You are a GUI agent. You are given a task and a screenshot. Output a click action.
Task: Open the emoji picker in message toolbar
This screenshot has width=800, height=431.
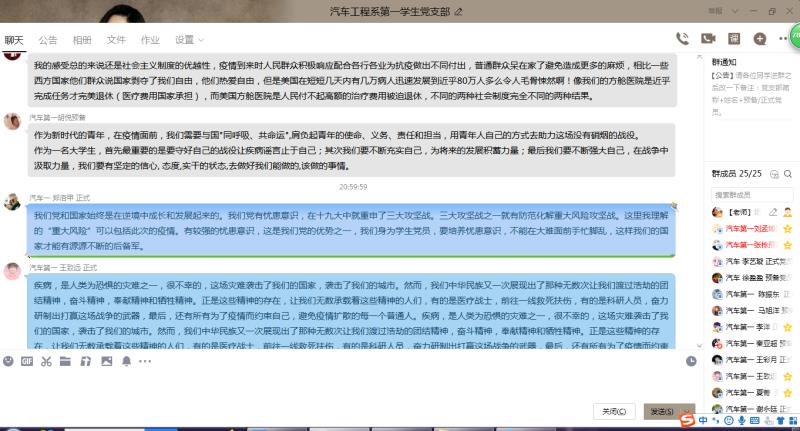click(8, 360)
